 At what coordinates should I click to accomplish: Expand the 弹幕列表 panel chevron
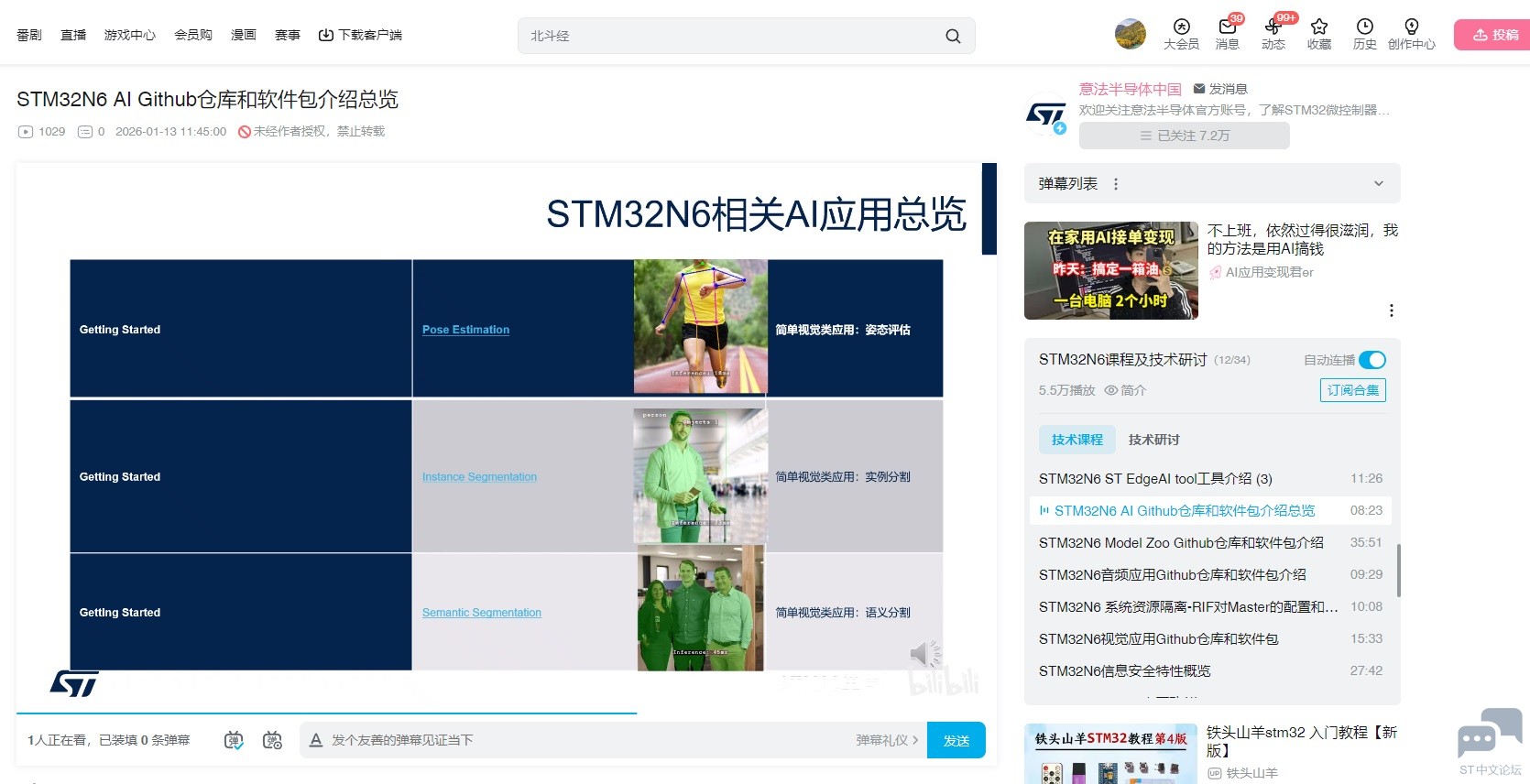[x=1379, y=183]
